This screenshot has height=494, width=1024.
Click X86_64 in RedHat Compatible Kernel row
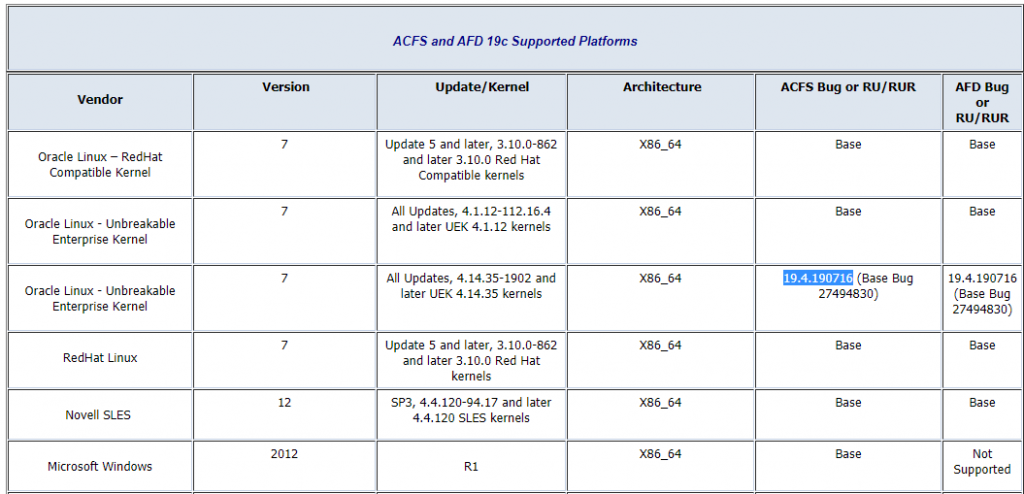(660, 144)
